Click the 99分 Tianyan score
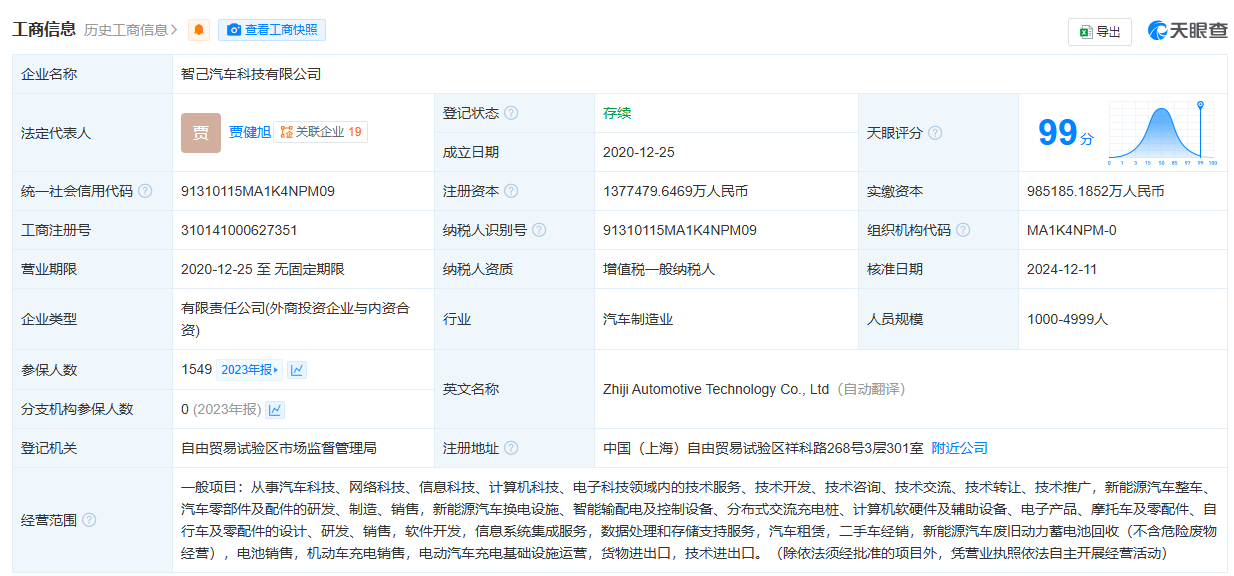This screenshot has height=576, width=1234. 1066,133
